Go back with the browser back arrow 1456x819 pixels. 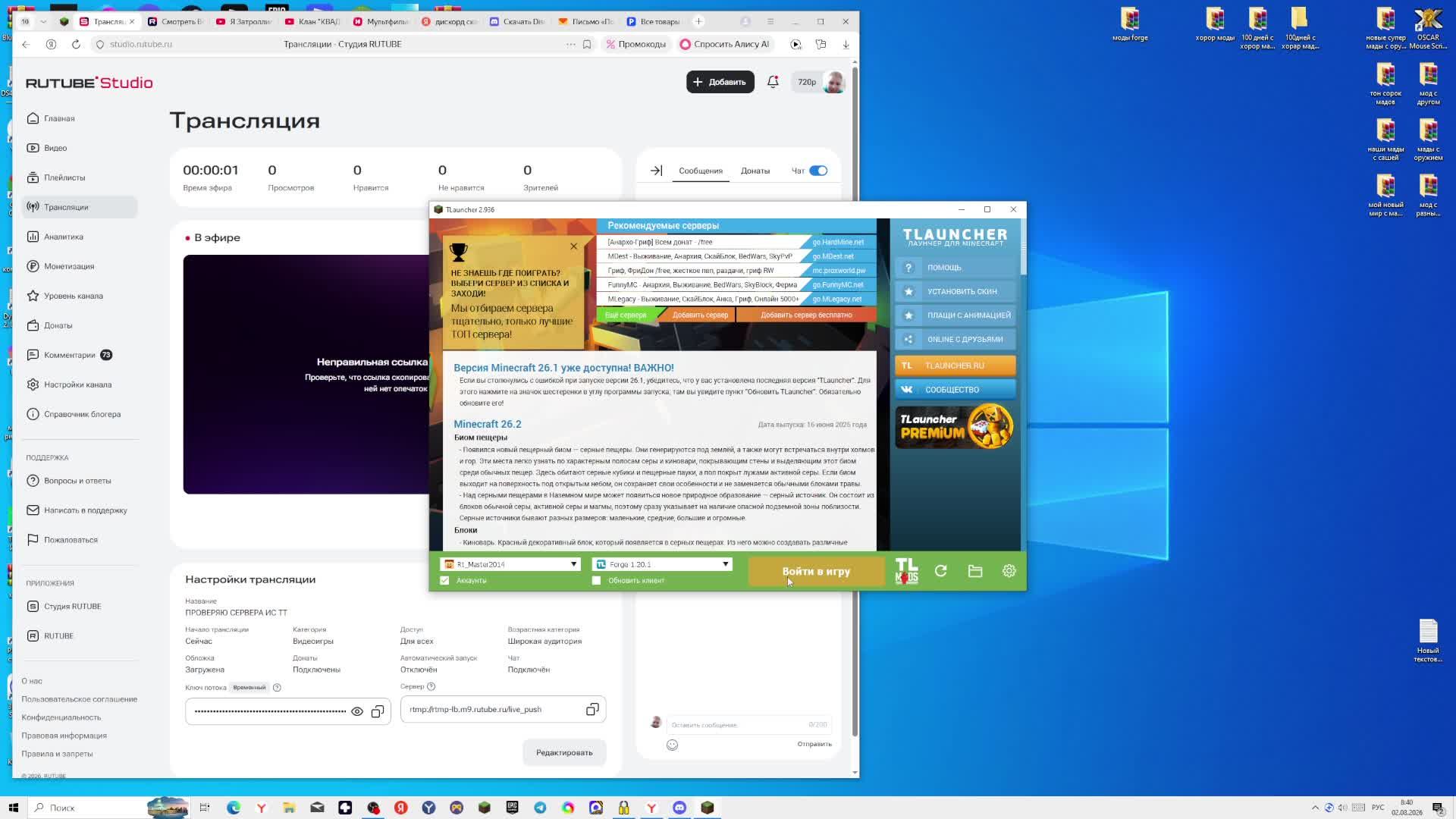pyautogui.click(x=26, y=44)
